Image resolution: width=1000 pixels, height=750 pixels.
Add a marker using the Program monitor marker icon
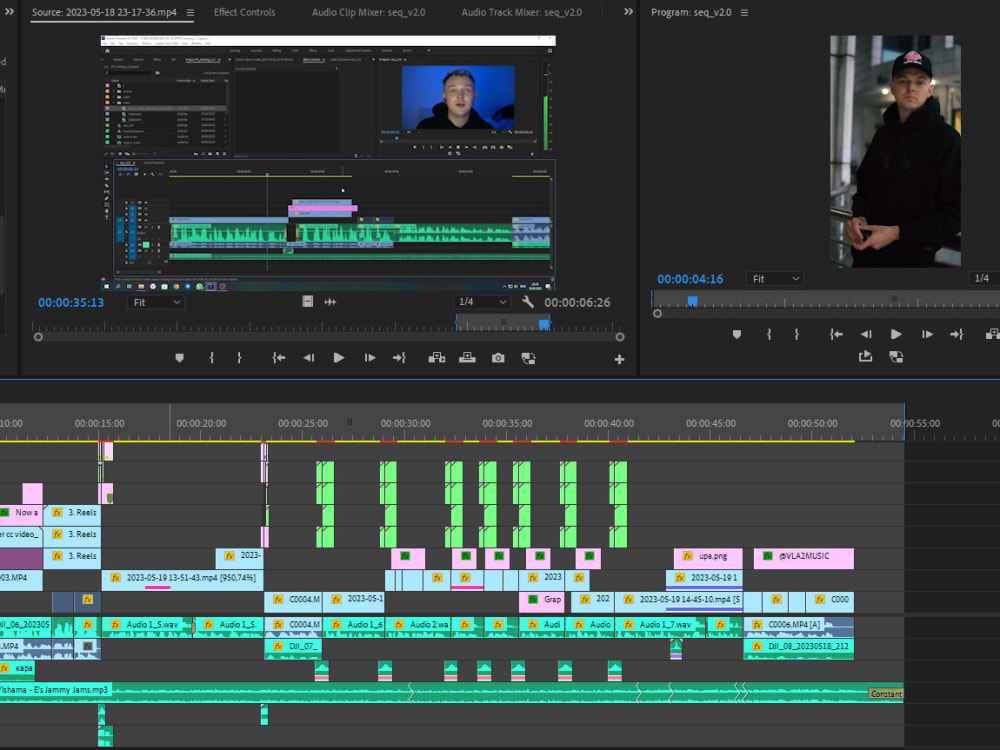coord(736,334)
